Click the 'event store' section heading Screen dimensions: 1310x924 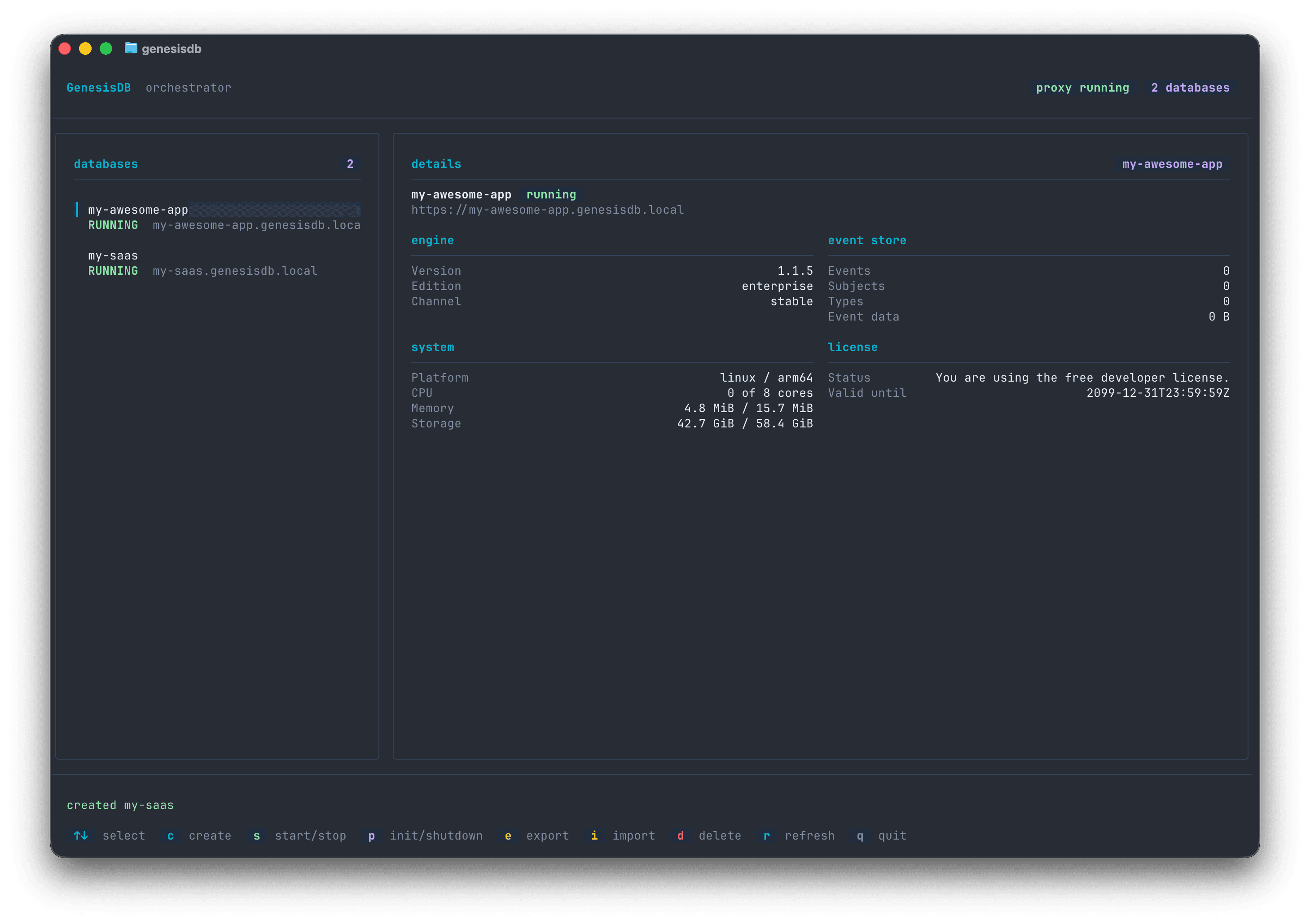[867, 240]
